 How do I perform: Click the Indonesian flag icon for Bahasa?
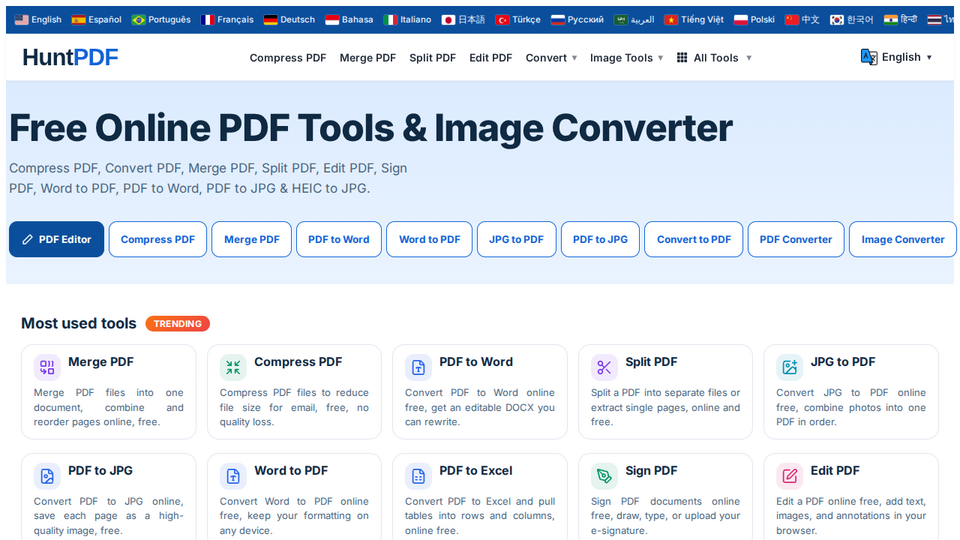click(x=332, y=20)
